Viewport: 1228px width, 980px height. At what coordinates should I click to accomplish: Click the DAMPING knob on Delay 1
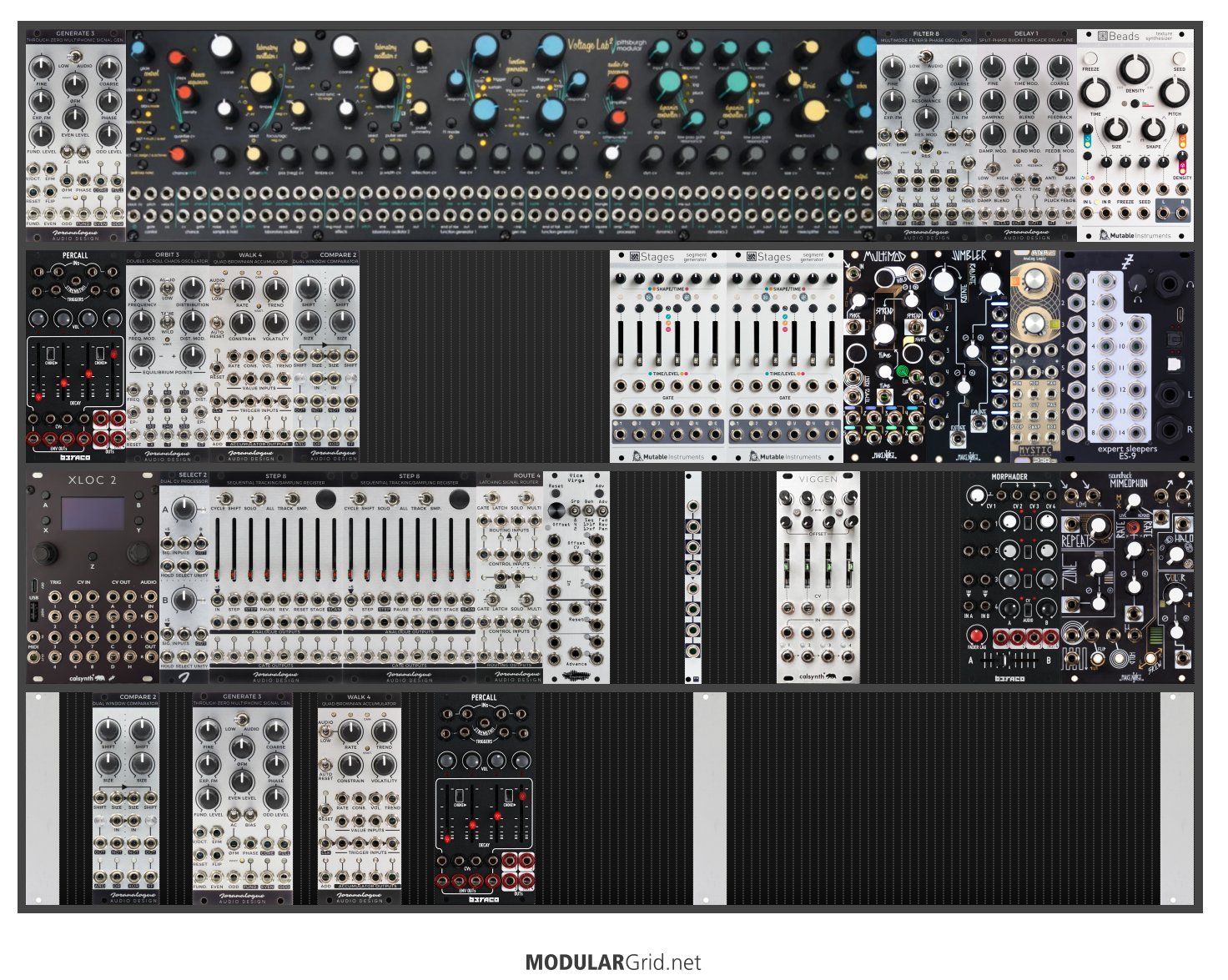pos(993,100)
